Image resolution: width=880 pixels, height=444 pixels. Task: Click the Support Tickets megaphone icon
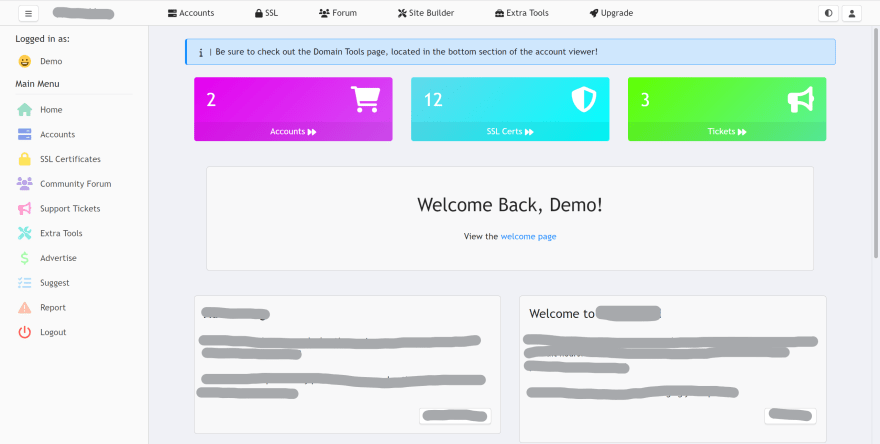[25, 208]
